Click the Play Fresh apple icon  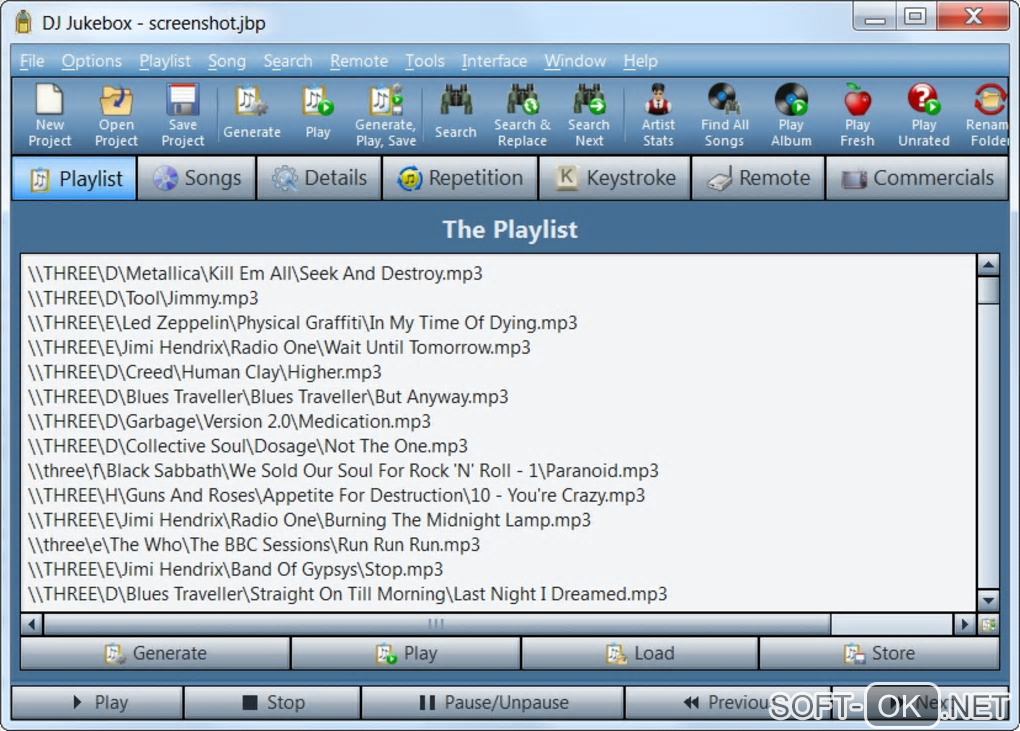(857, 115)
